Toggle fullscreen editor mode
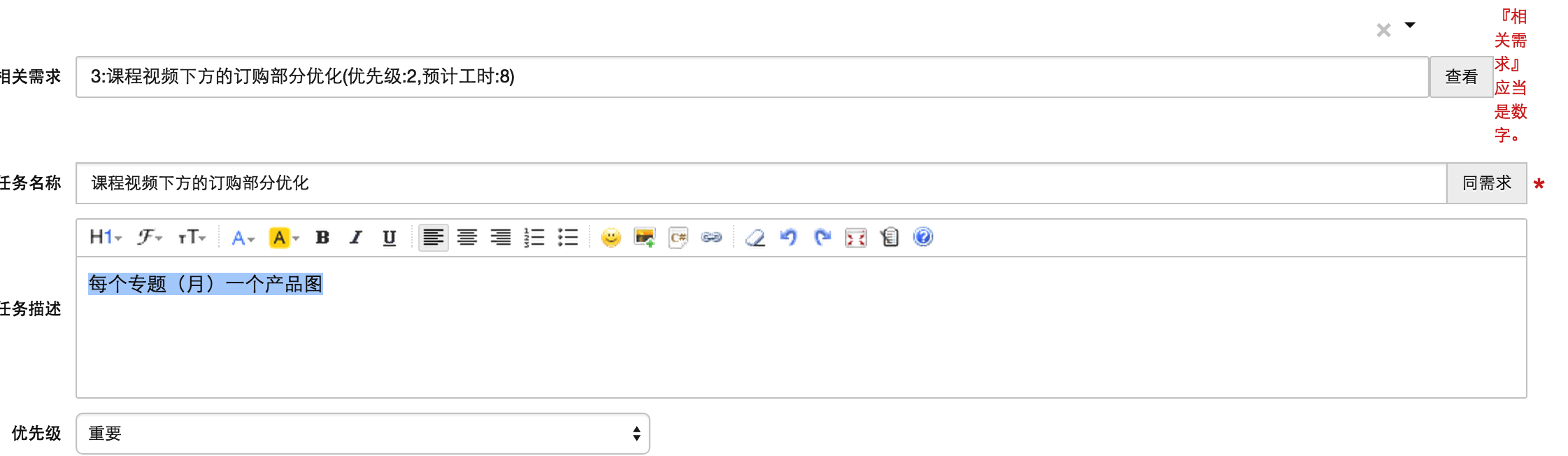 [x=856, y=238]
